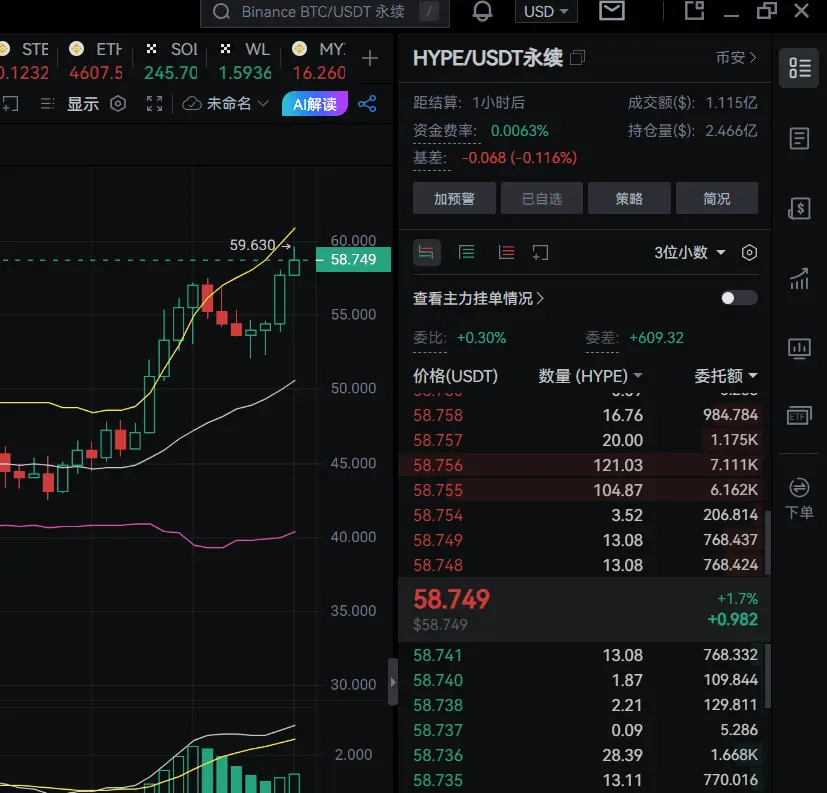This screenshot has width=827, height=793.
Task: Switch to the SOL ticker tab
Action: pos(171,61)
